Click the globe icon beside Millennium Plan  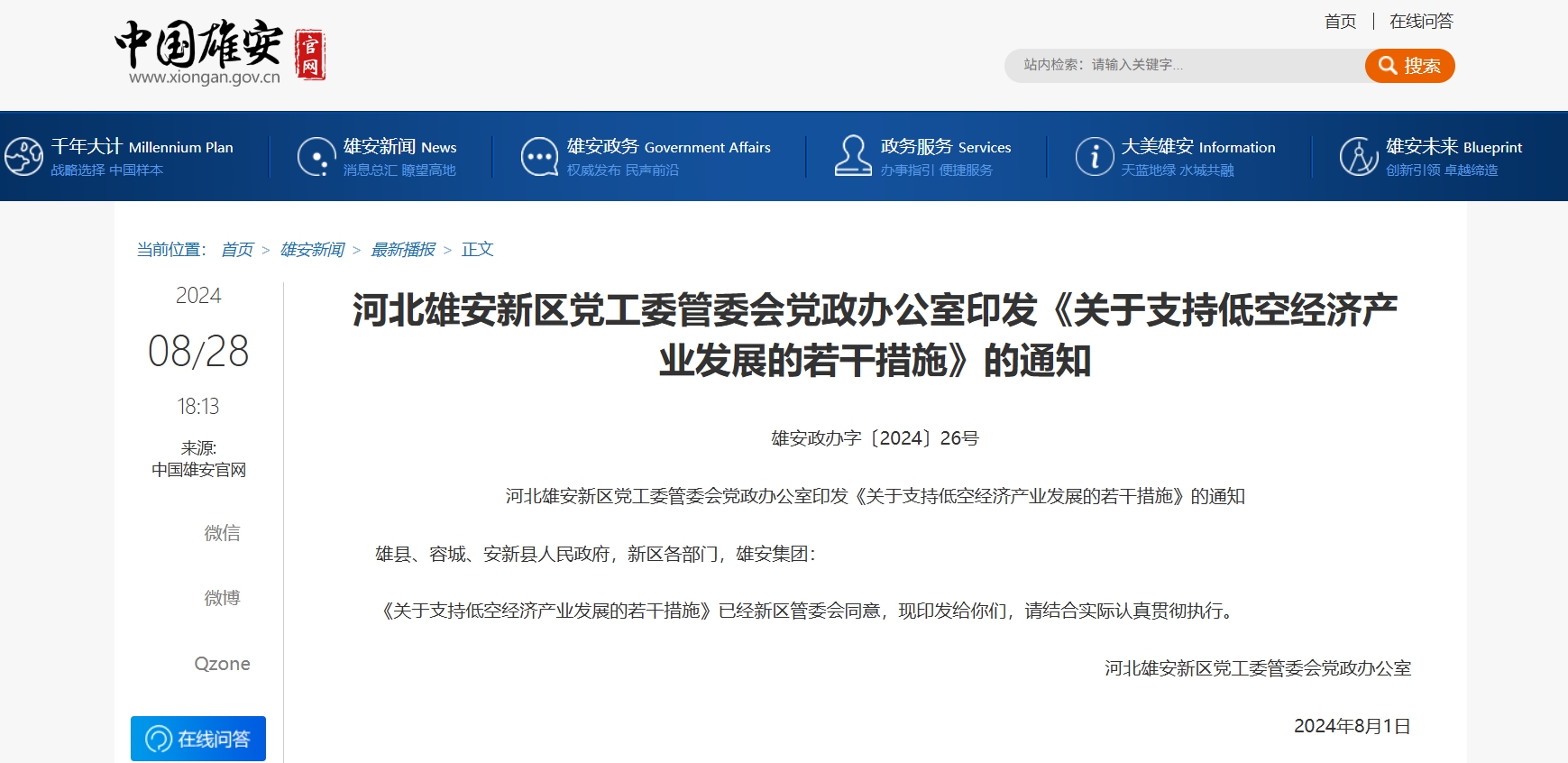[23, 156]
